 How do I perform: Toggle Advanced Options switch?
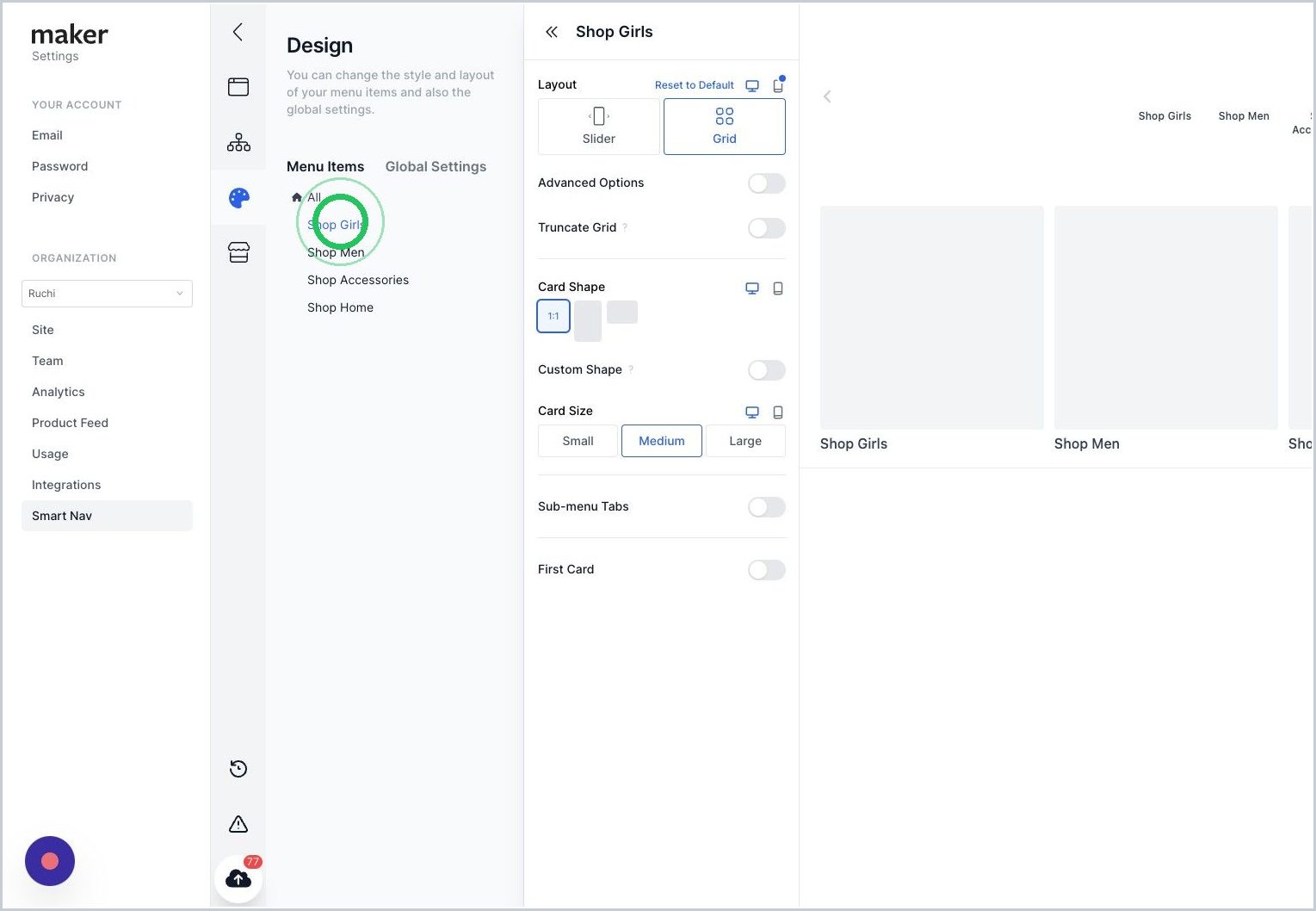tap(766, 183)
